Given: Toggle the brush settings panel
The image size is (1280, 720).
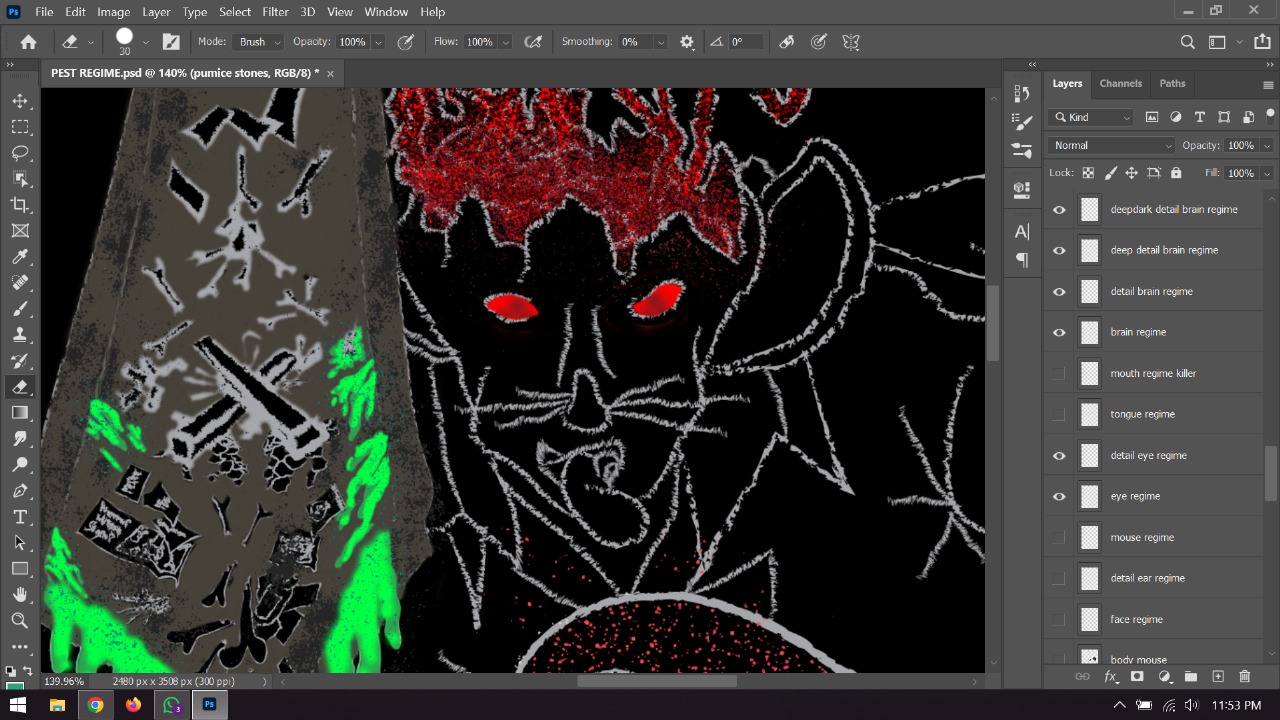Looking at the screenshot, I should 171,42.
